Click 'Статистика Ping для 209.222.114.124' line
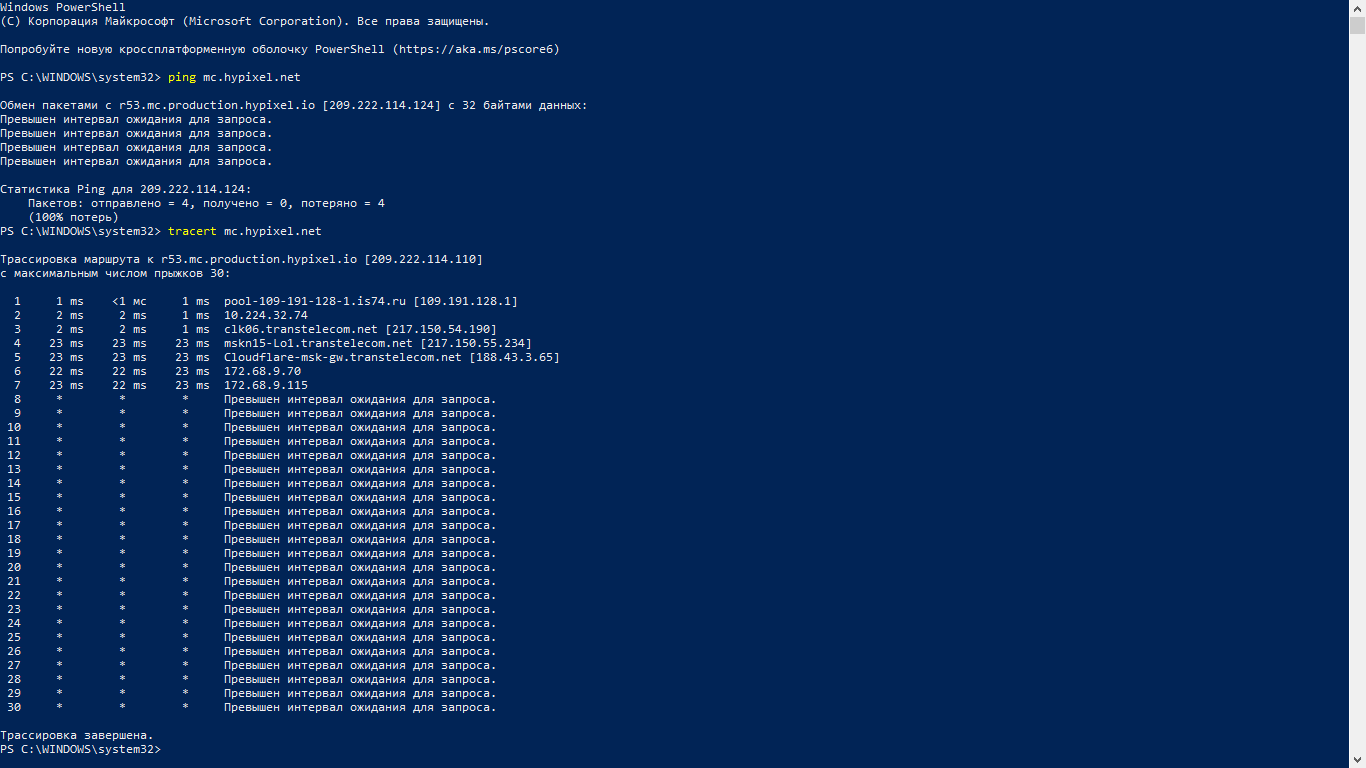 (x=126, y=189)
